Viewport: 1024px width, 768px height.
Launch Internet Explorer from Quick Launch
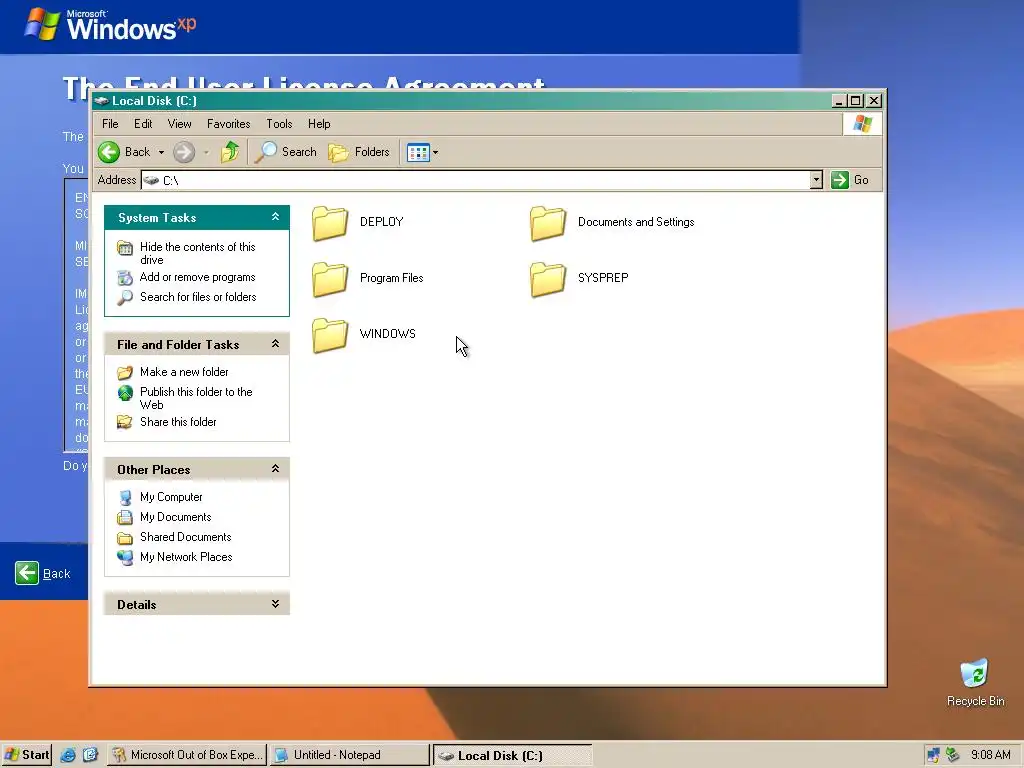coord(68,755)
